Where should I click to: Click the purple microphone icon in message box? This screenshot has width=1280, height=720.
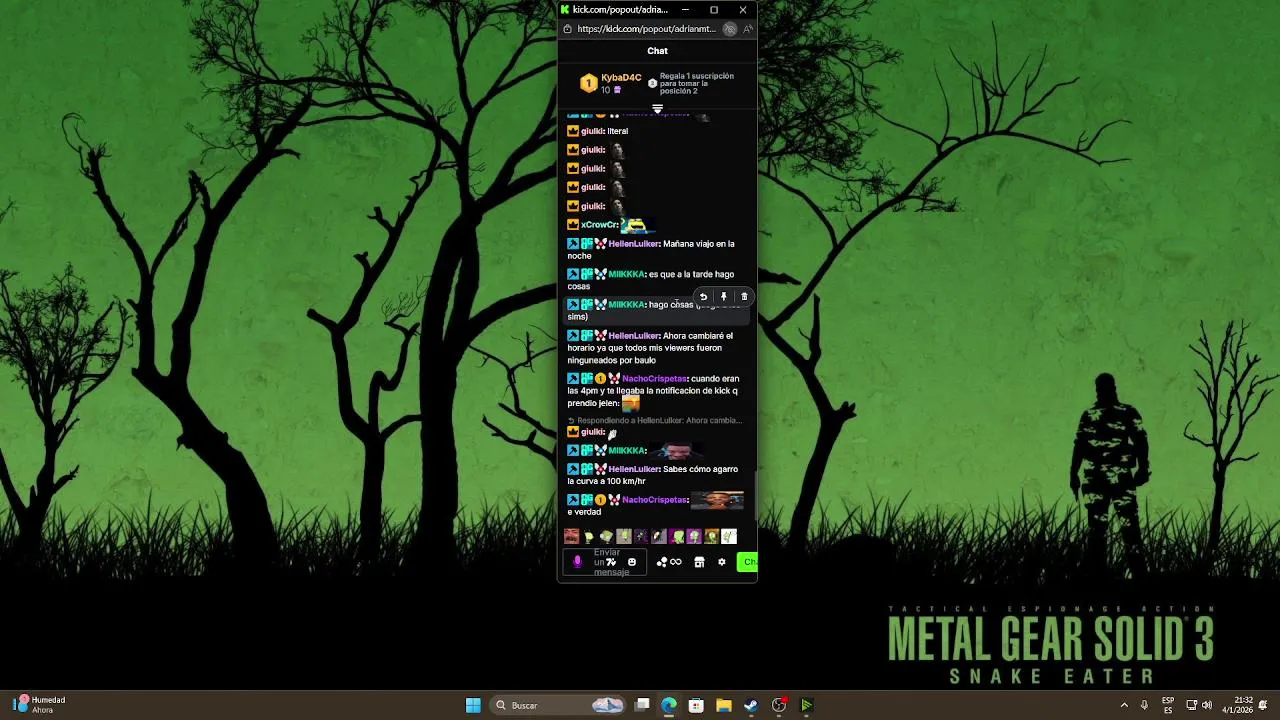pos(577,562)
